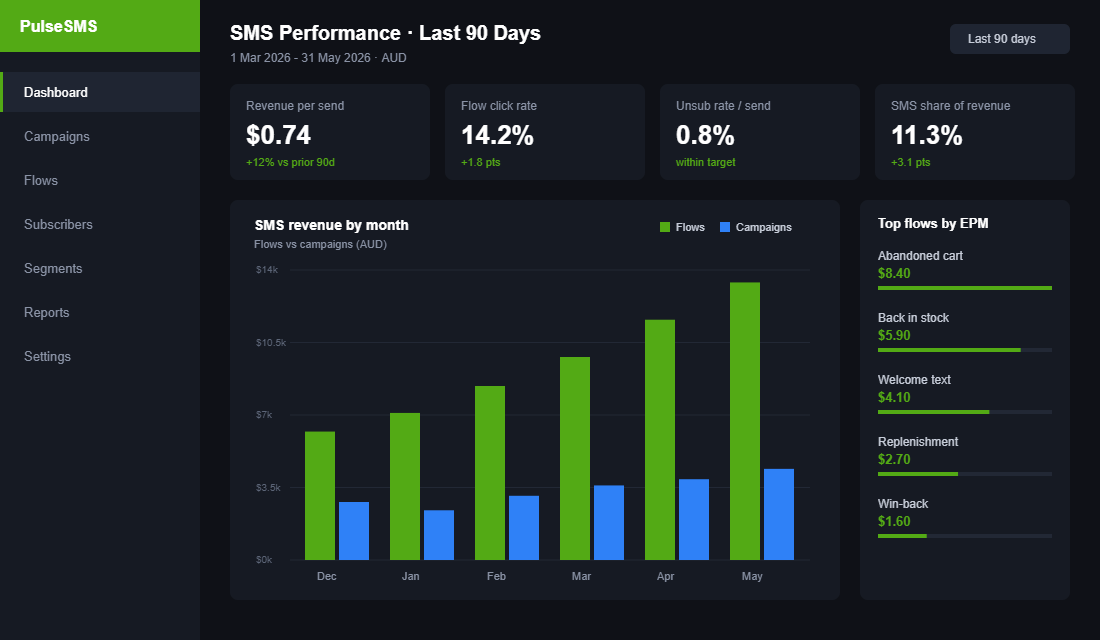Click the 14.2% click rate value
1100x640 pixels.
[497, 135]
